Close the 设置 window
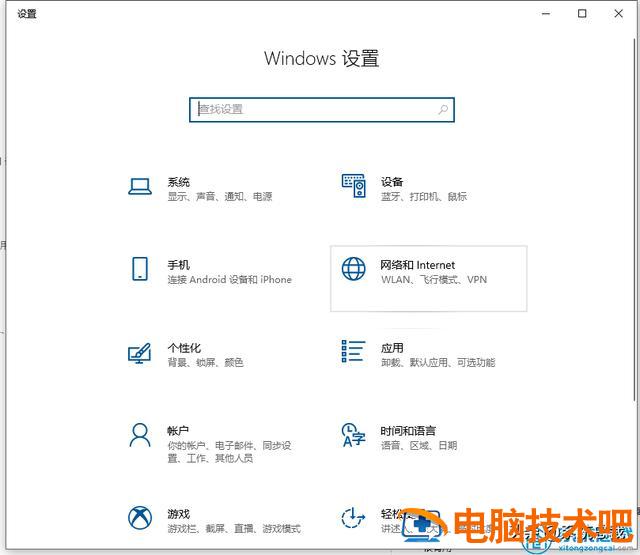 click(618, 14)
